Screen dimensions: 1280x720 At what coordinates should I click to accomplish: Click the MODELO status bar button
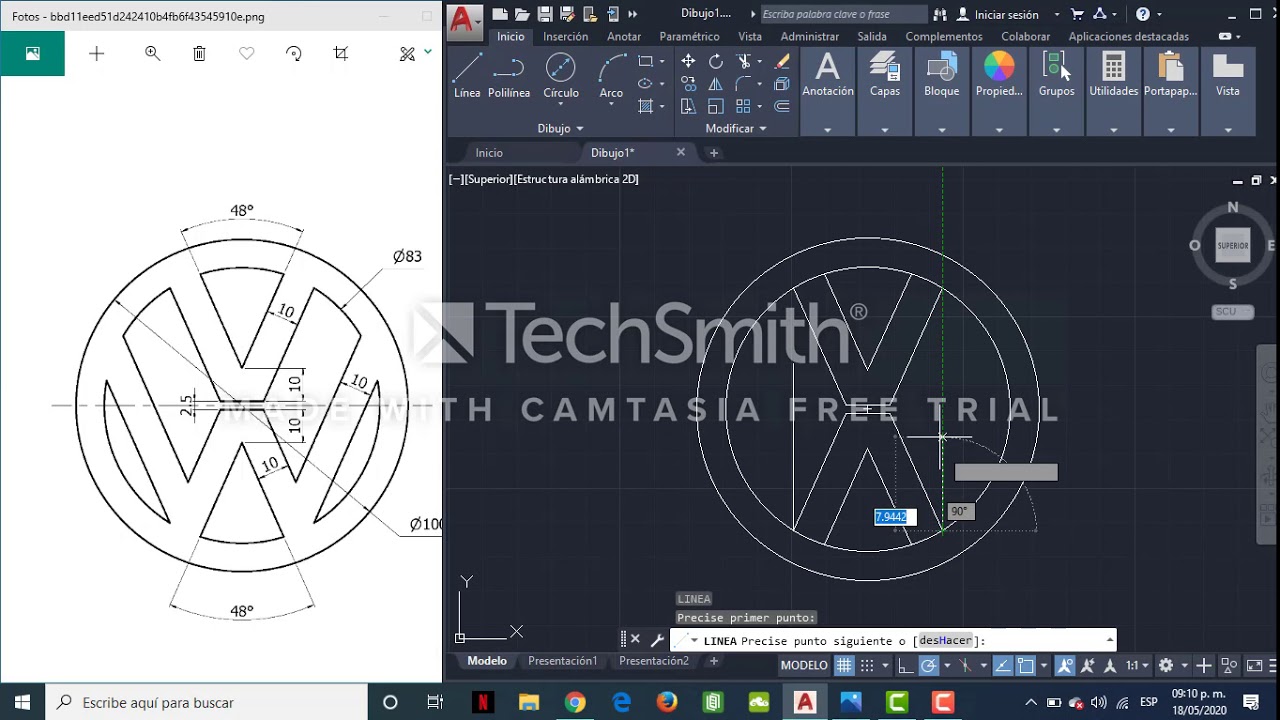click(x=804, y=665)
